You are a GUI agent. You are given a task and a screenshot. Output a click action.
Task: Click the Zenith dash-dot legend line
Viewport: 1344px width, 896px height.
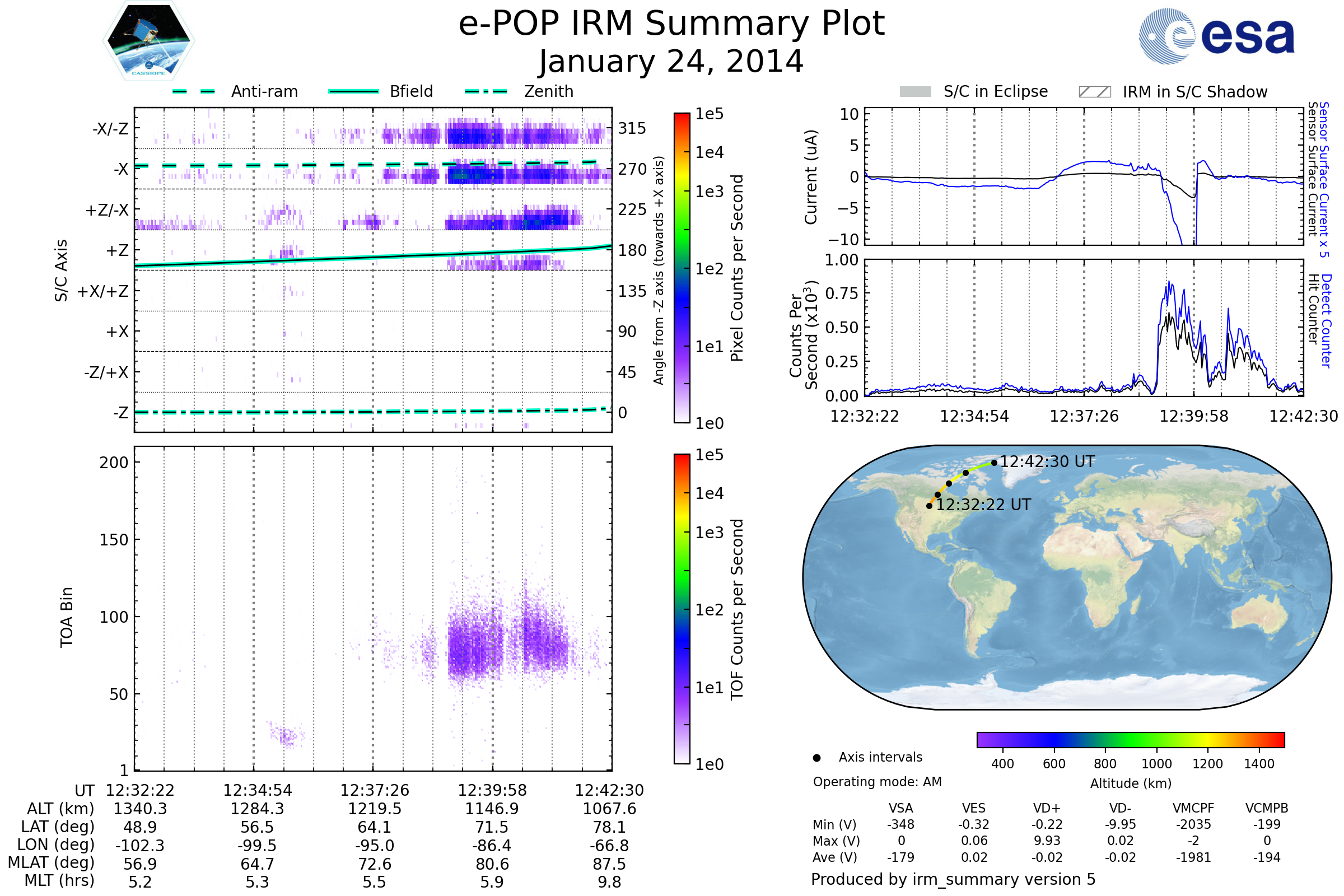(x=486, y=91)
